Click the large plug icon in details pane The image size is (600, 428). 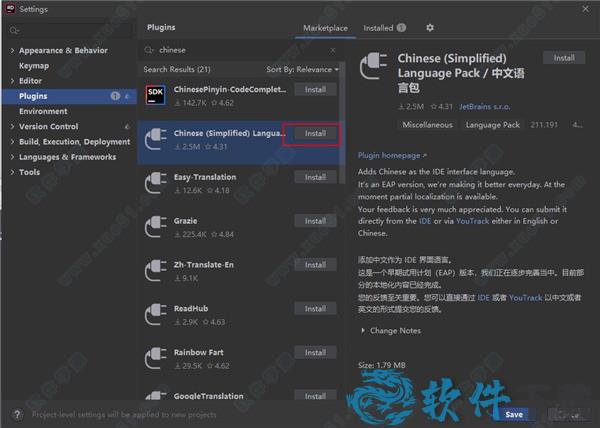click(374, 70)
